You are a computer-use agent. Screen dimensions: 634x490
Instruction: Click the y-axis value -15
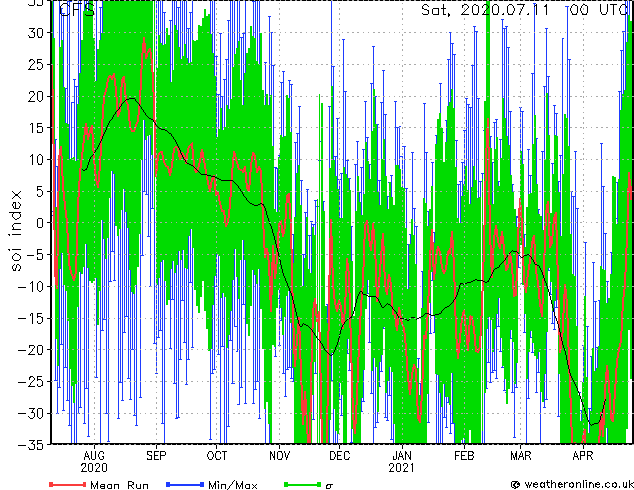[31, 318]
